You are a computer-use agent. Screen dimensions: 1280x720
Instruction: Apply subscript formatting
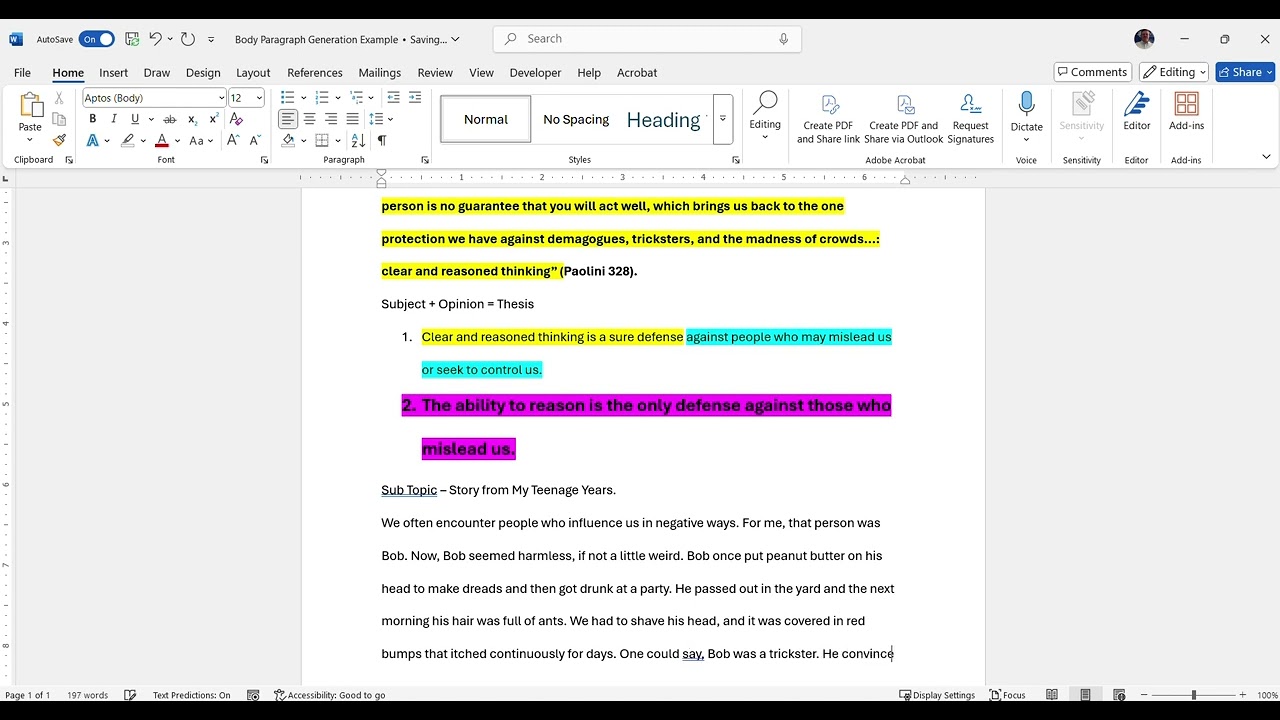click(193, 119)
